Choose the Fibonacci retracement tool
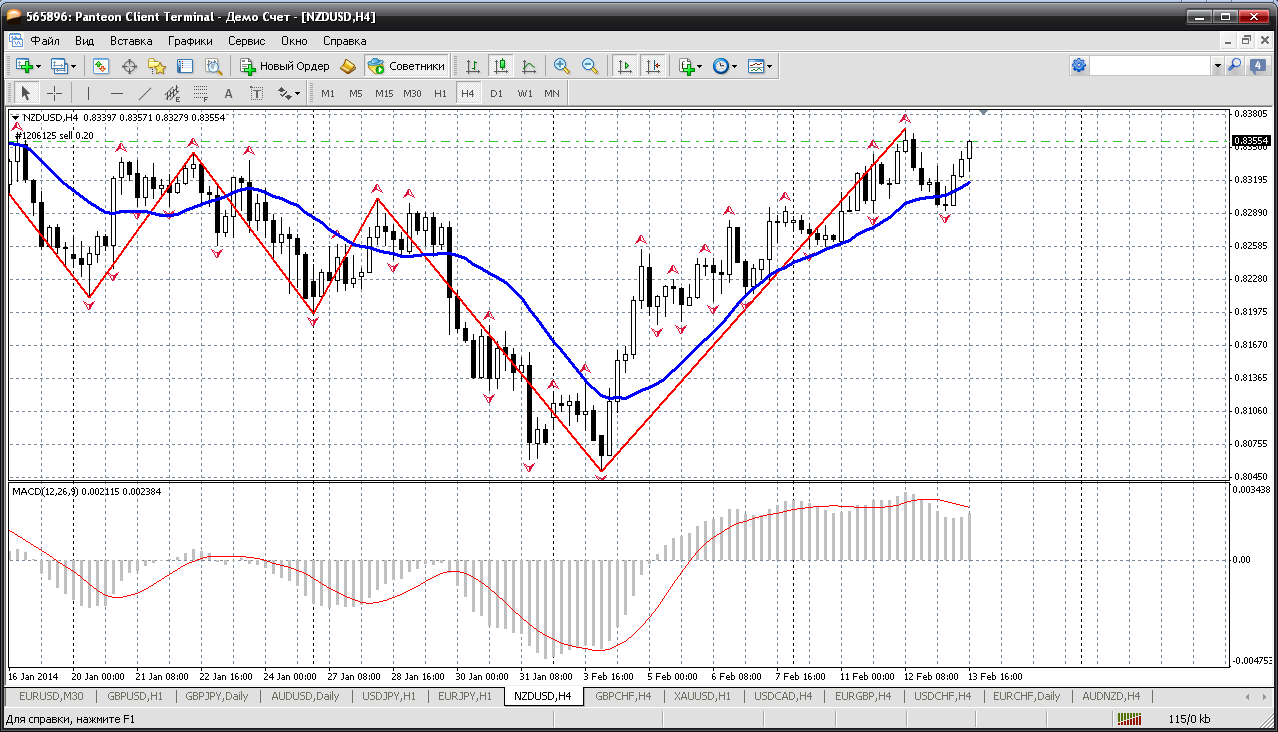Screen dimensions: 1278x732 coord(201,93)
